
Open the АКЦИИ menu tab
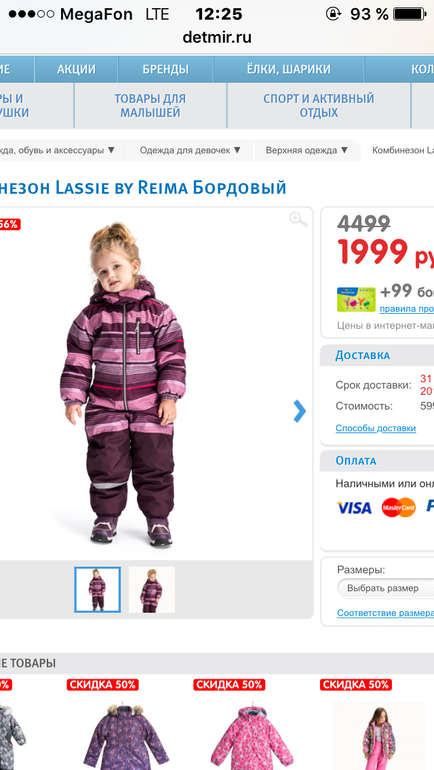(x=76, y=69)
